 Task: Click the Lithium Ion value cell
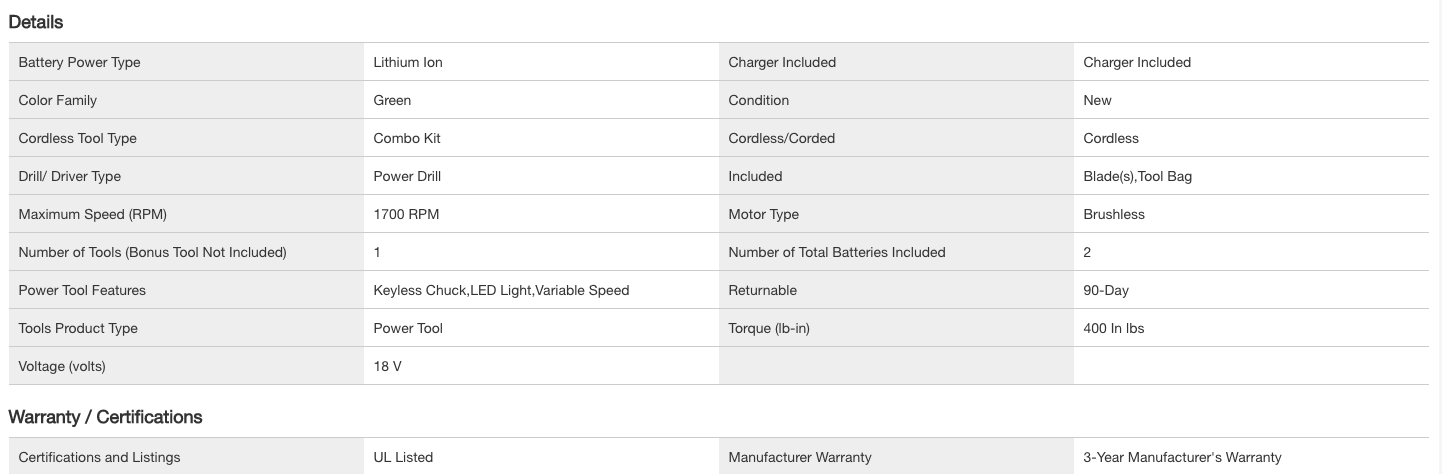[408, 62]
